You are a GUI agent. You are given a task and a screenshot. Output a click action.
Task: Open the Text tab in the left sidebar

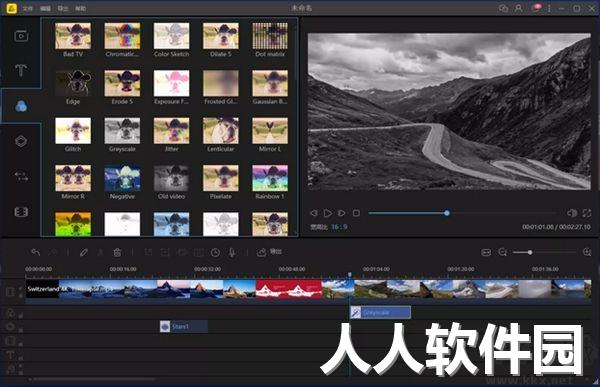(21, 70)
